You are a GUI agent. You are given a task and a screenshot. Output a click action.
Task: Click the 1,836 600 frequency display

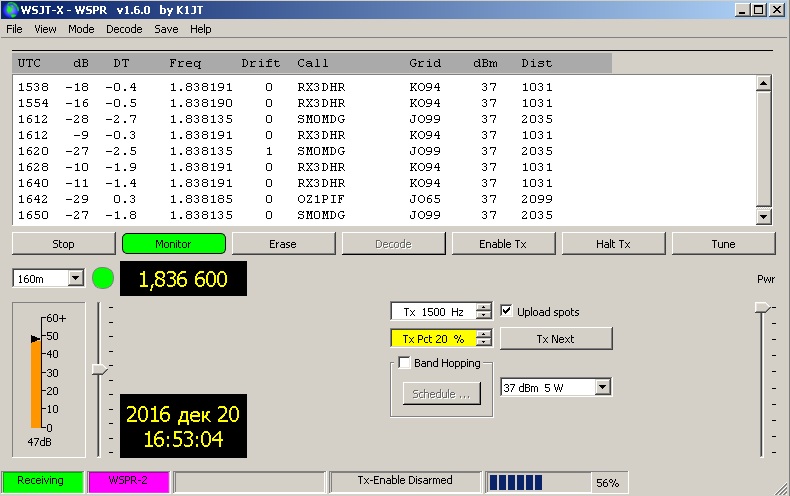pos(183,279)
